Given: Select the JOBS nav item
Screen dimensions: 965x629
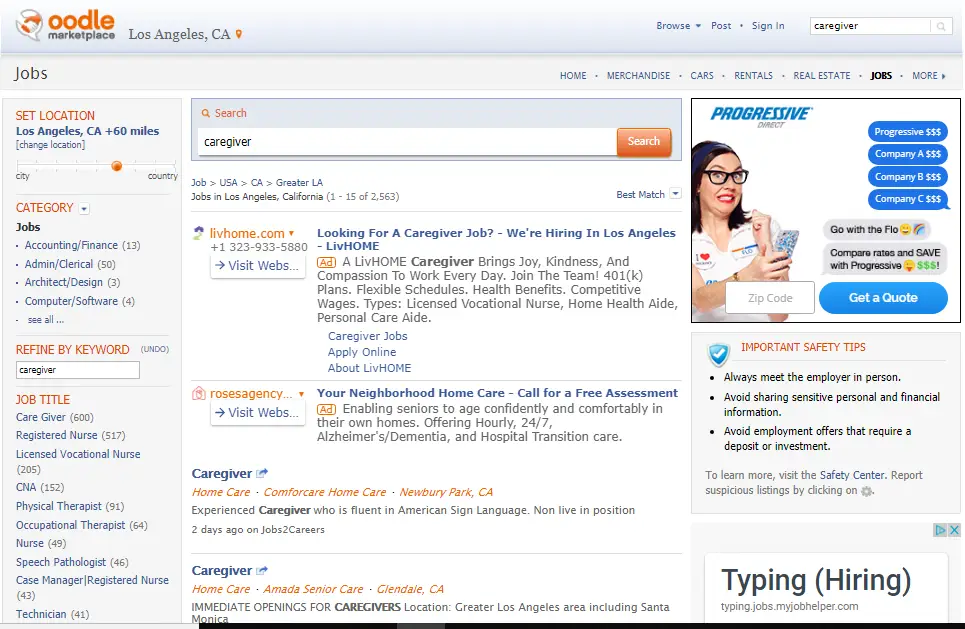Looking at the screenshot, I should (881, 76).
